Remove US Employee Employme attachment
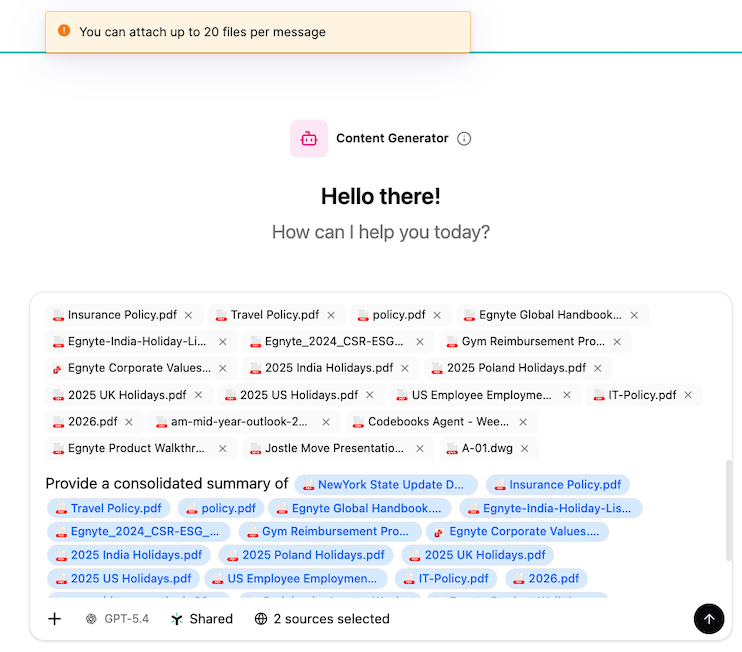 click(566, 395)
